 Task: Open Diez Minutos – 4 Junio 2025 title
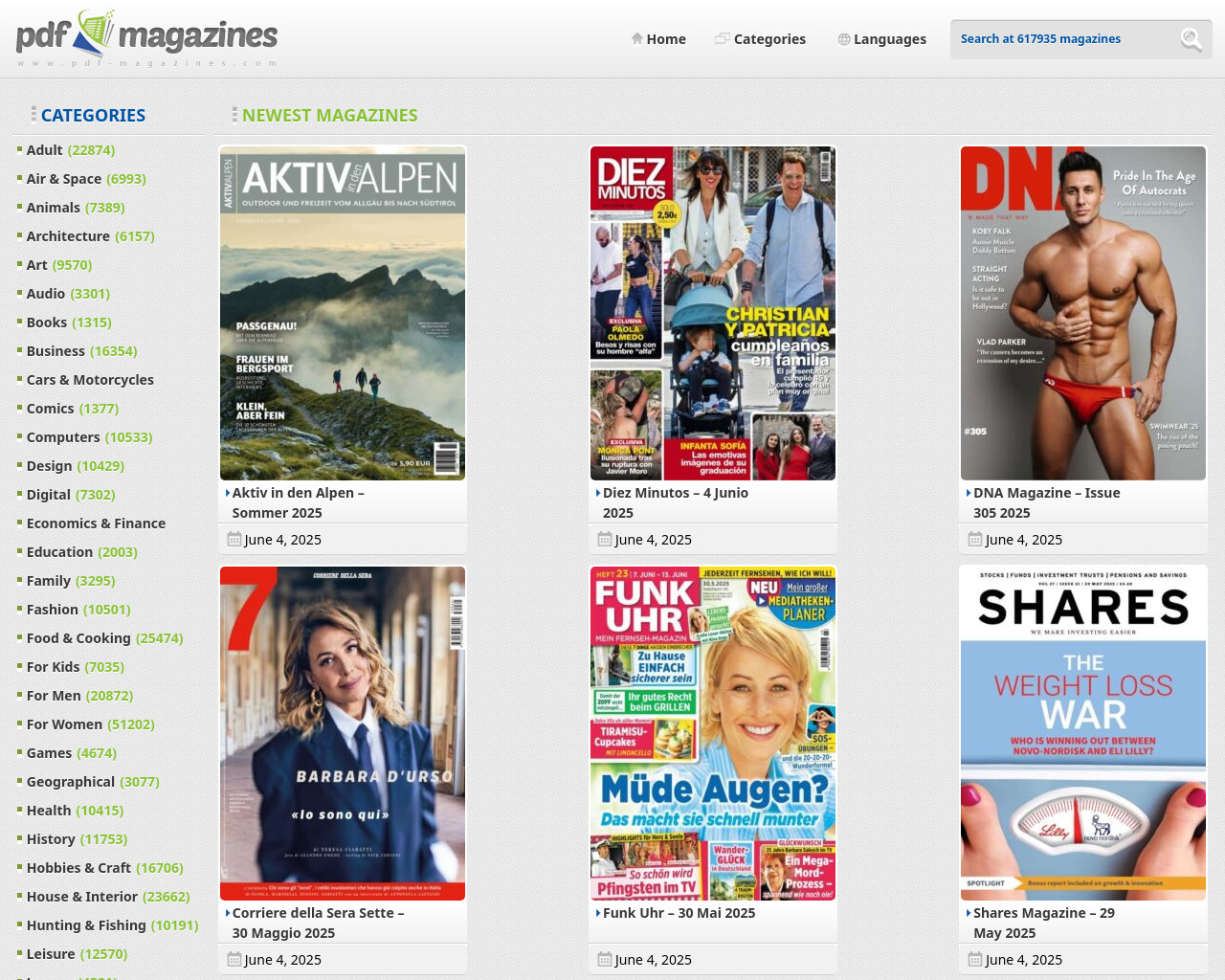[x=676, y=502]
